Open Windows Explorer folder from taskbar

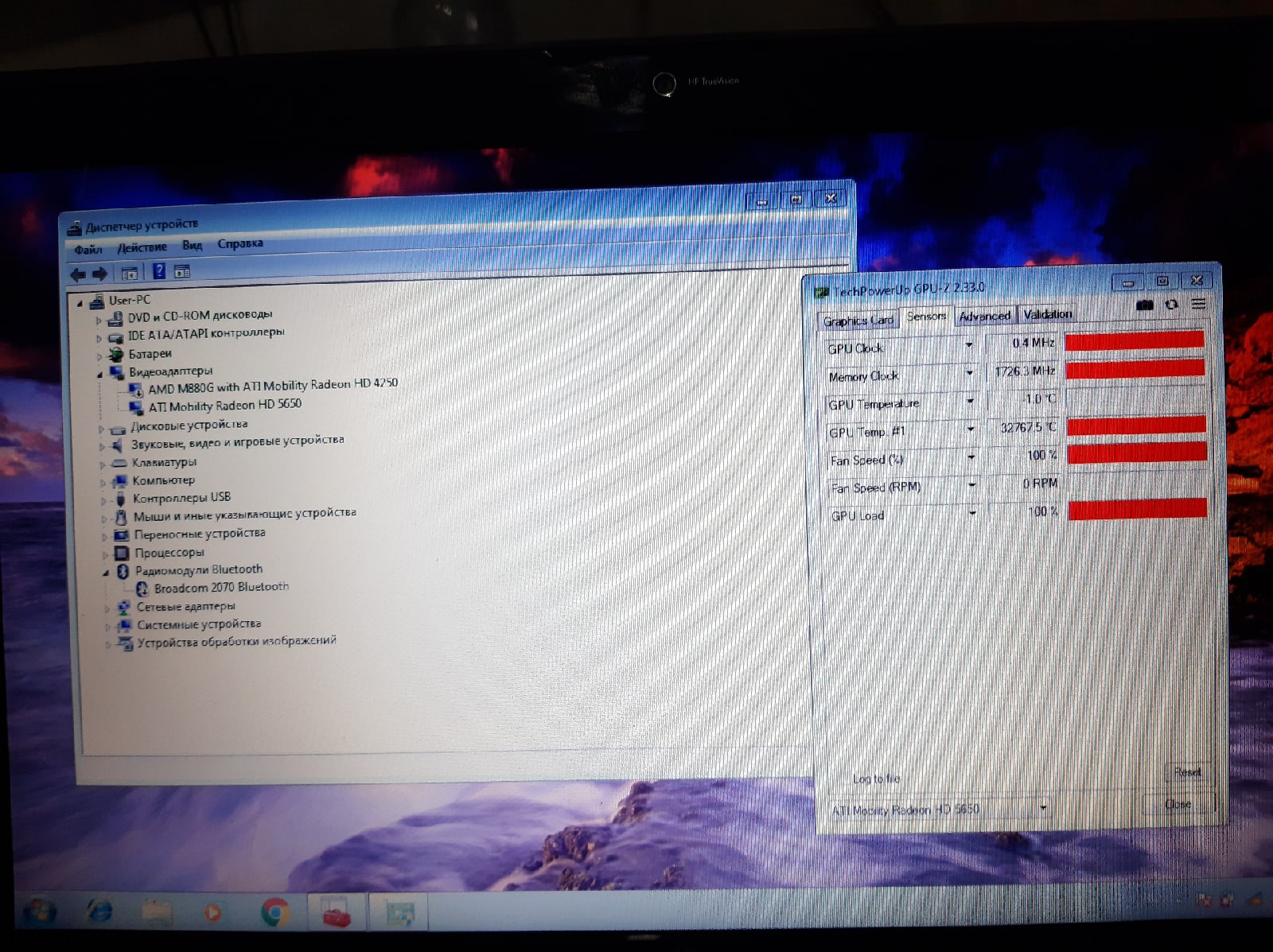point(157,912)
